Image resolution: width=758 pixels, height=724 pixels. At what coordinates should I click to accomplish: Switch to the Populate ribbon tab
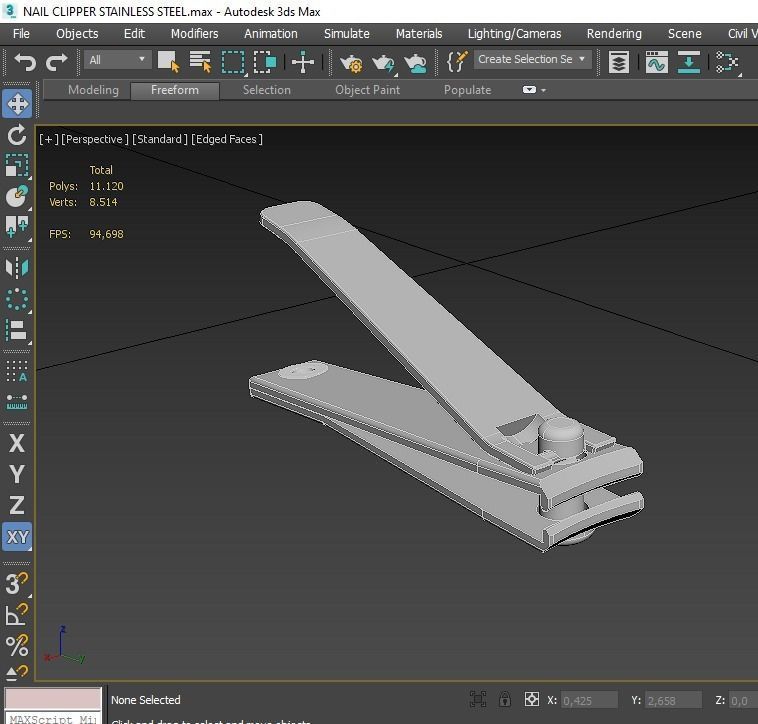coord(467,90)
